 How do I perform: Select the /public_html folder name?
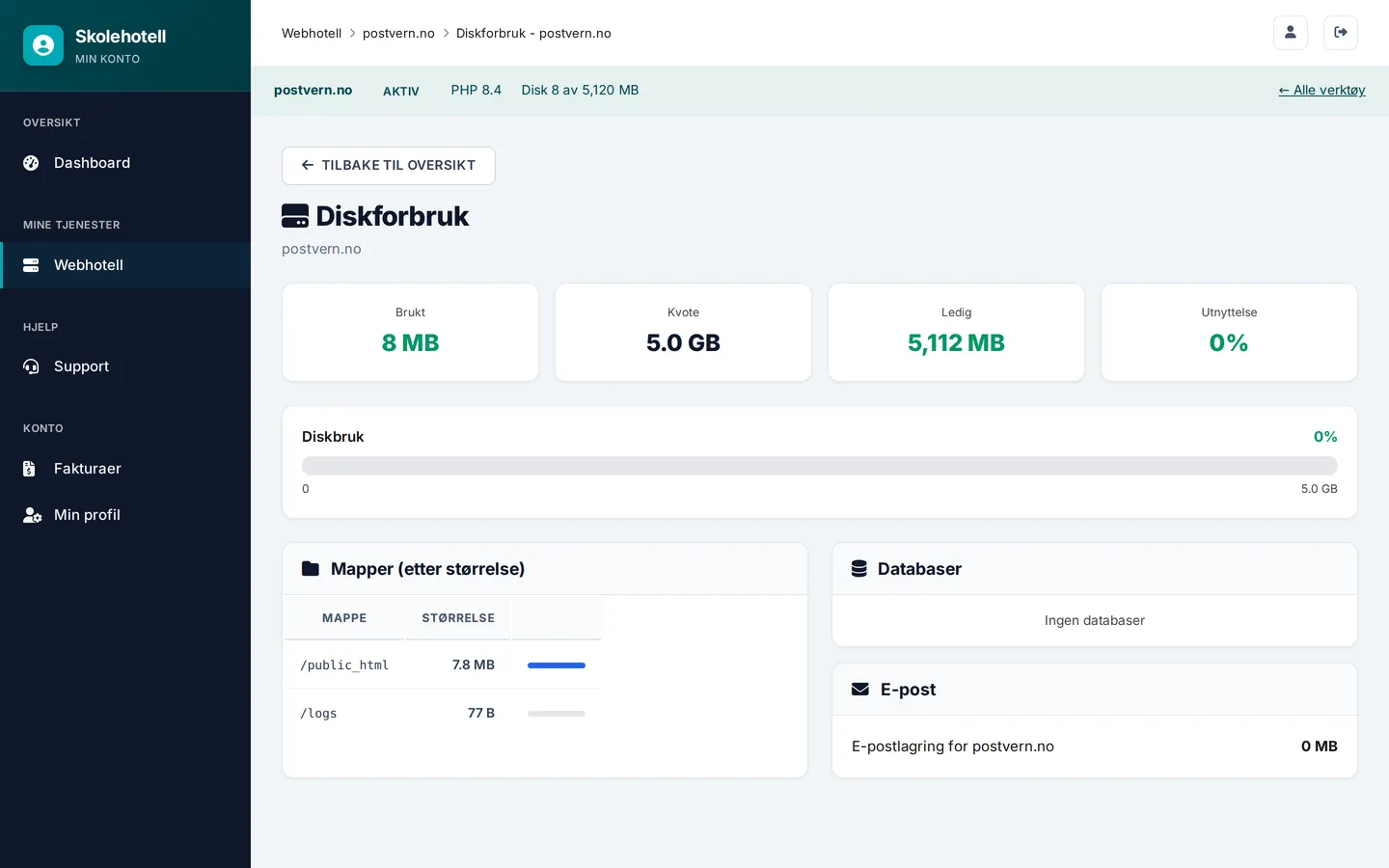click(x=344, y=665)
